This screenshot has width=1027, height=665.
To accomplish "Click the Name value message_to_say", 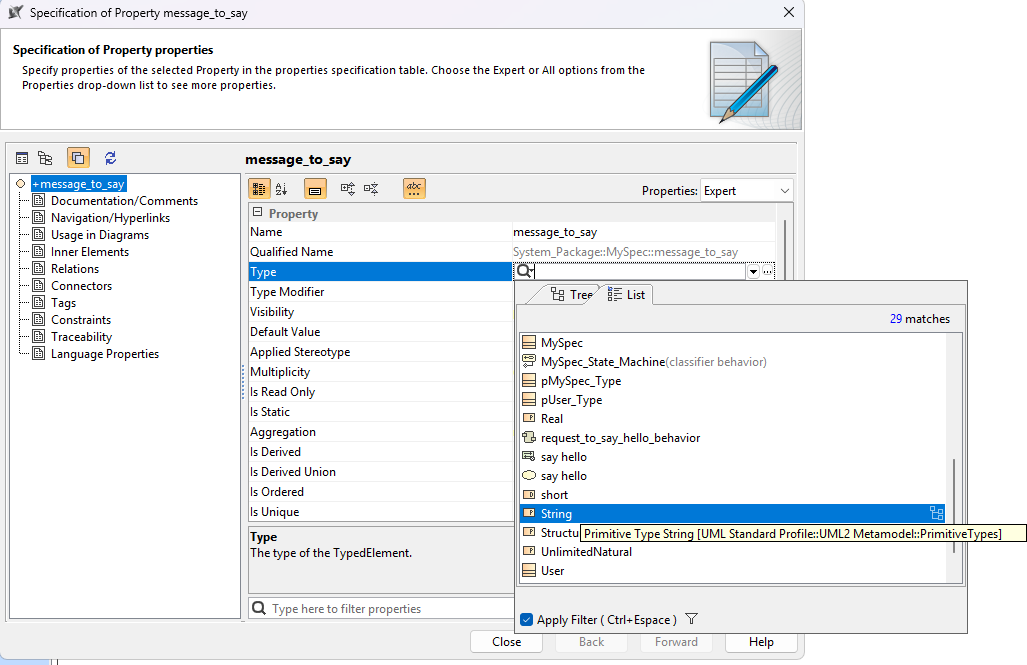I will (555, 232).
